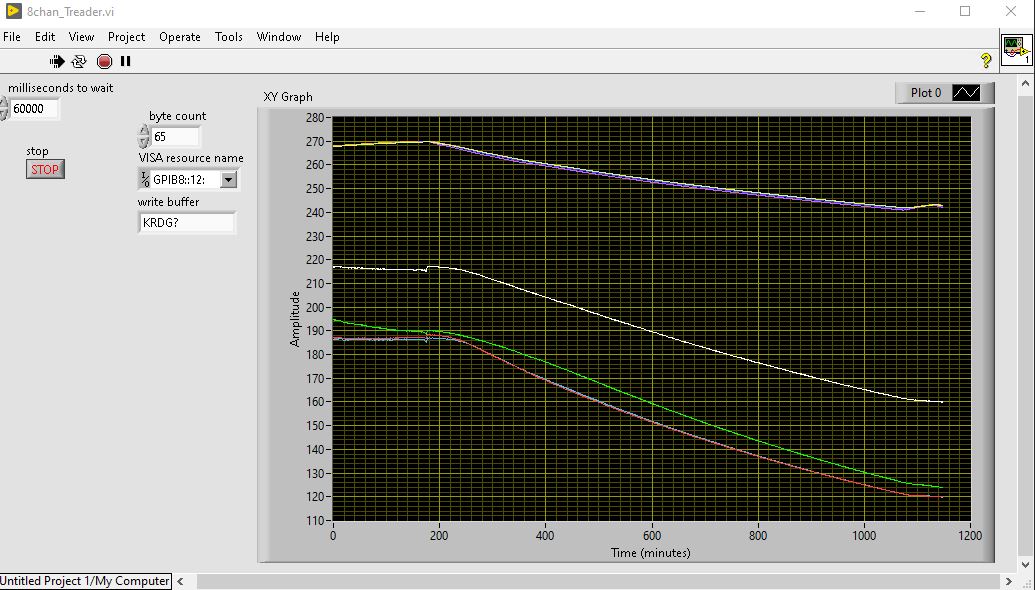Image resolution: width=1035 pixels, height=590 pixels.
Task: Click the VI icon in the top-right corner
Action: (1016, 49)
